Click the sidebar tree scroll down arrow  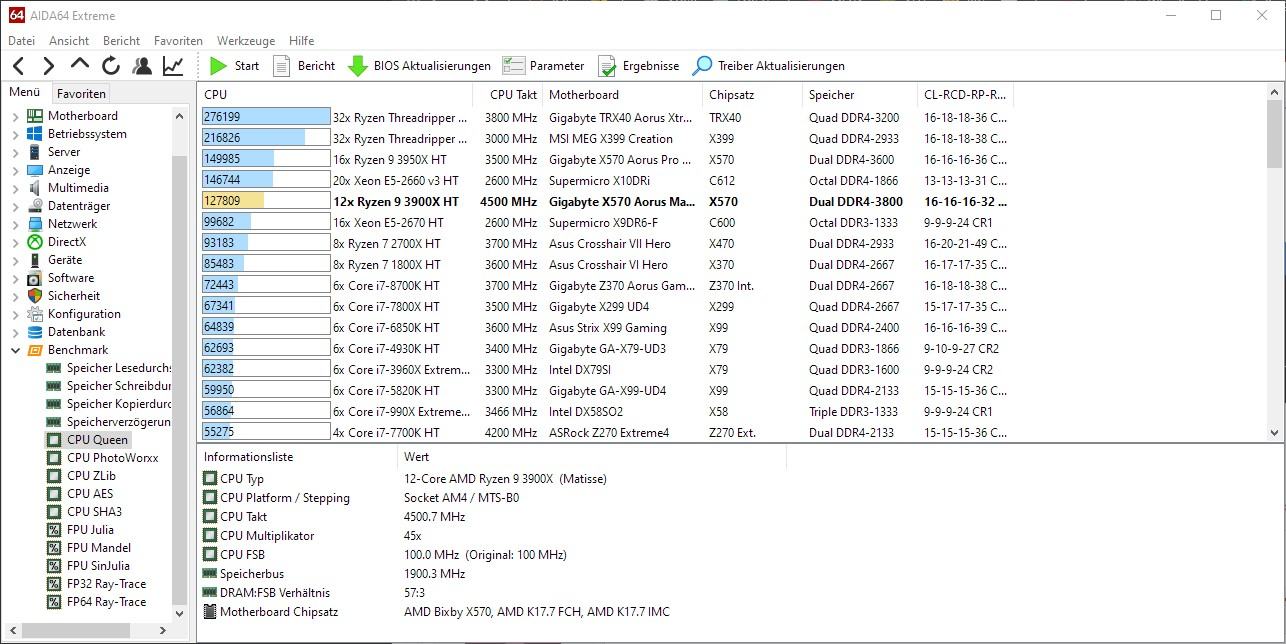tap(180, 614)
